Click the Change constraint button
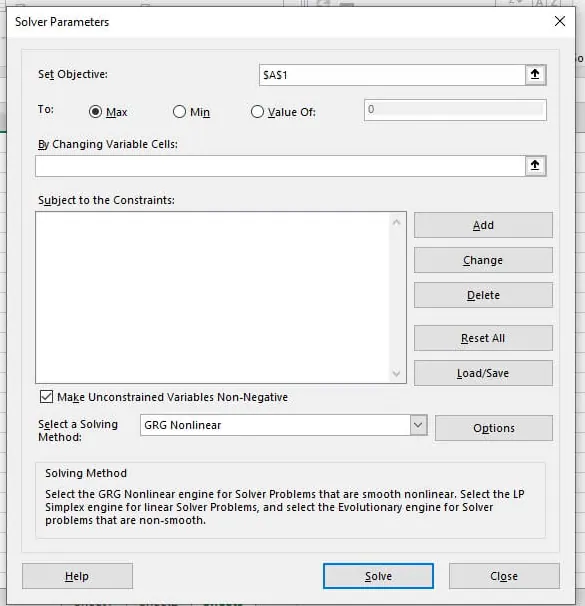 point(483,260)
